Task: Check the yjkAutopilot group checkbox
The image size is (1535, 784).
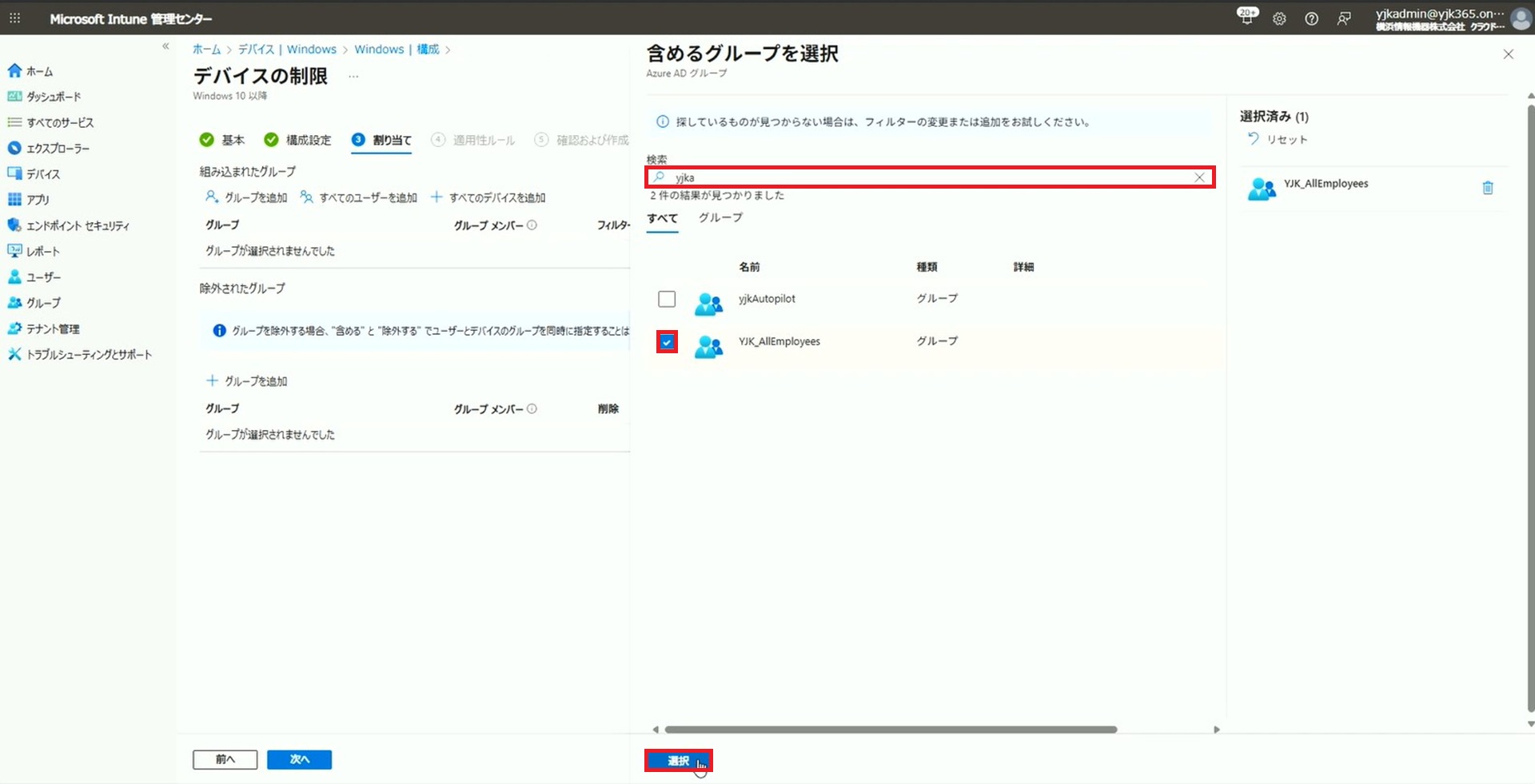Action: (x=667, y=299)
